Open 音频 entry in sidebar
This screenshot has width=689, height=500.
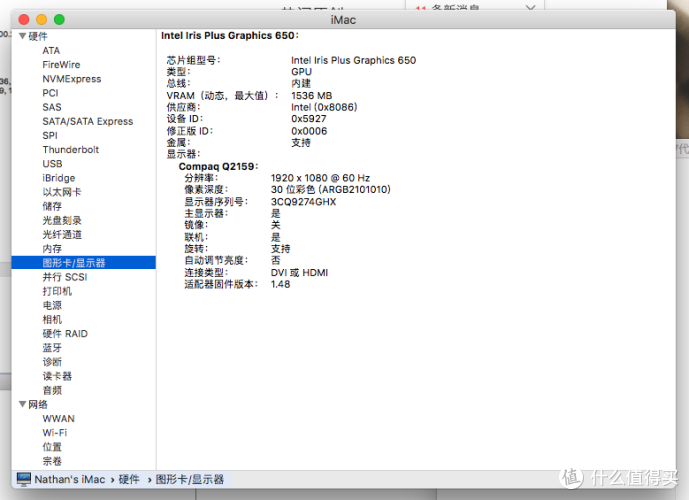(52, 390)
